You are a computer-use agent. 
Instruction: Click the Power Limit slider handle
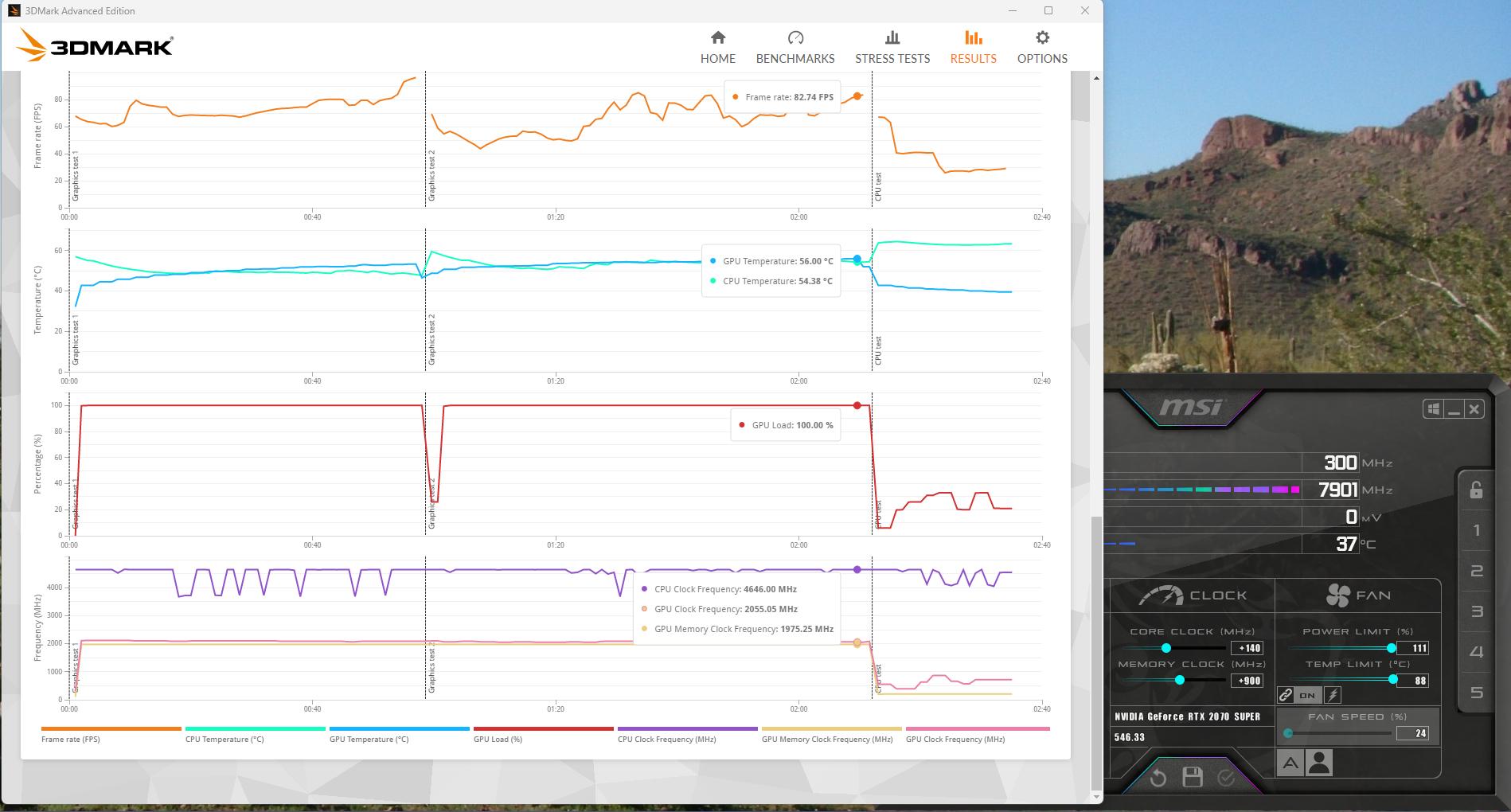click(1392, 648)
